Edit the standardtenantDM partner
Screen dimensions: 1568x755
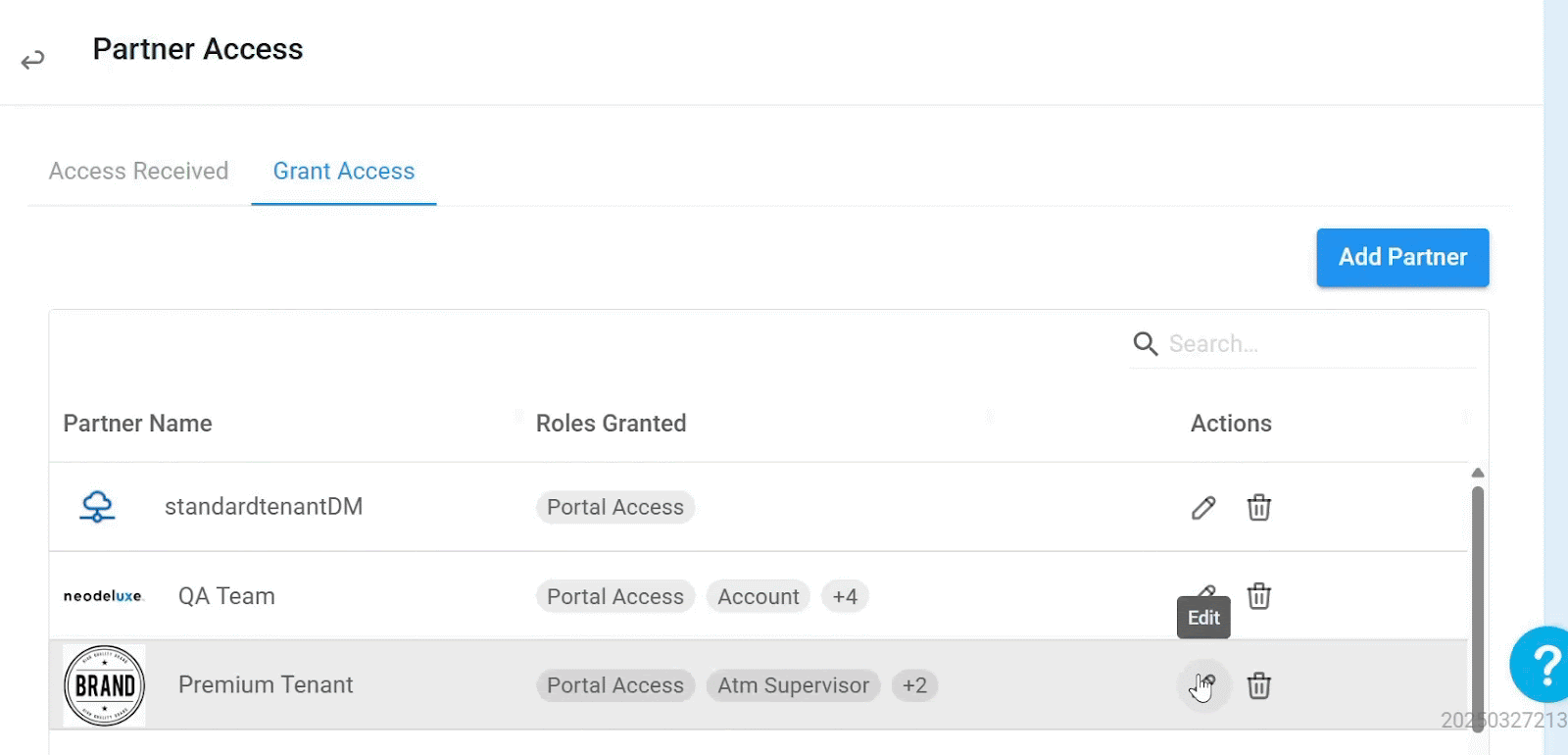(x=1203, y=508)
